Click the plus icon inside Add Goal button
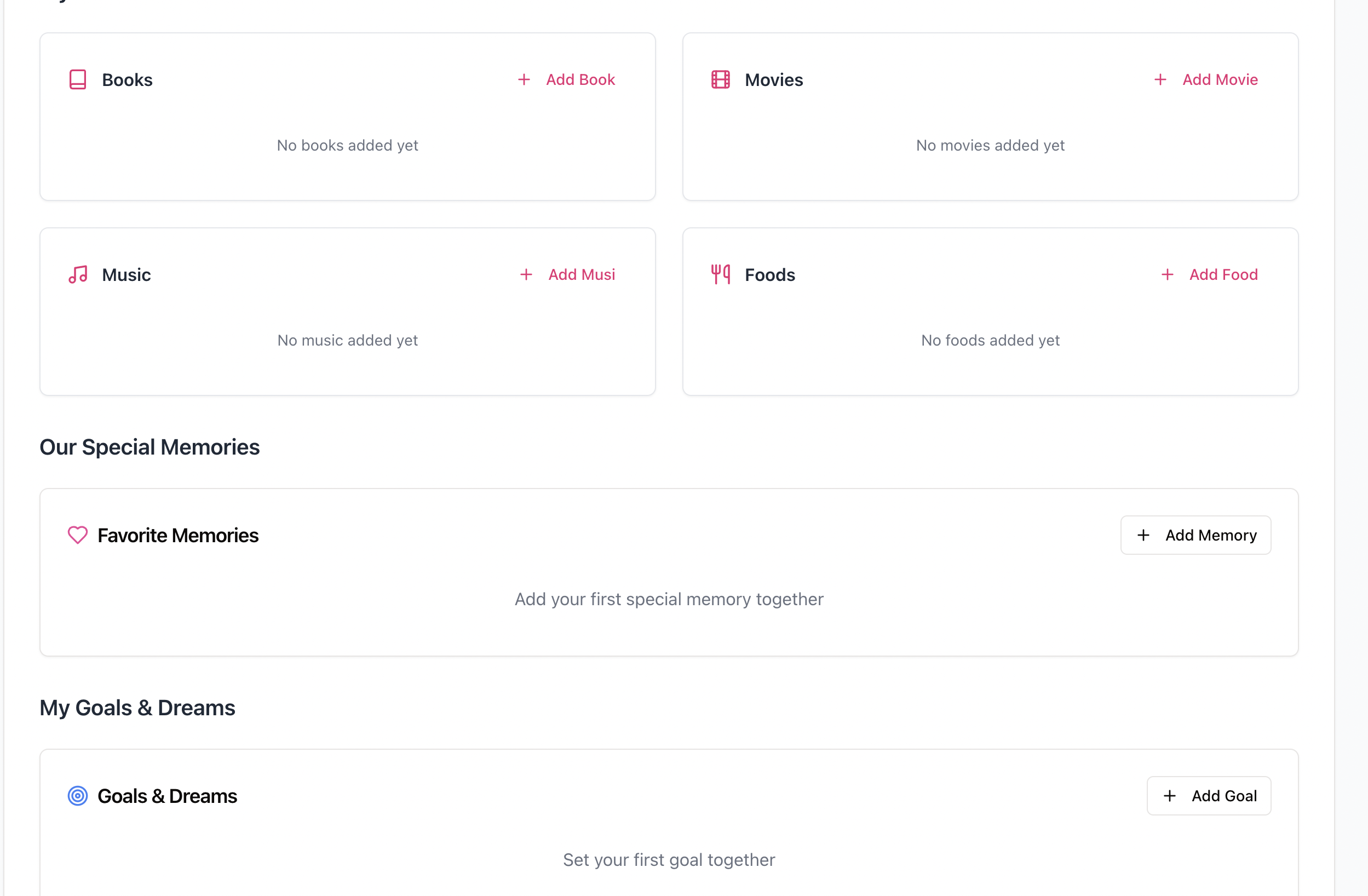This screenshot has width=1368, height=896. pyautogui.click(x=1170, y=795)
